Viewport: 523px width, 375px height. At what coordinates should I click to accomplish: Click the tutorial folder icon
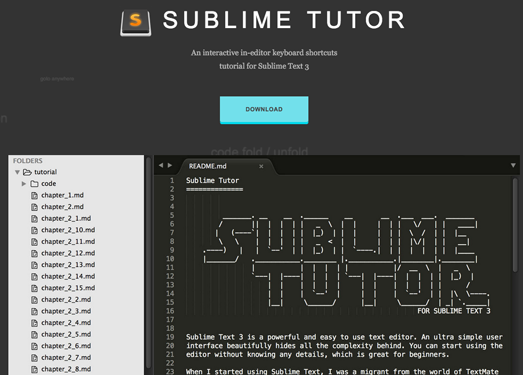click(27, 172)
